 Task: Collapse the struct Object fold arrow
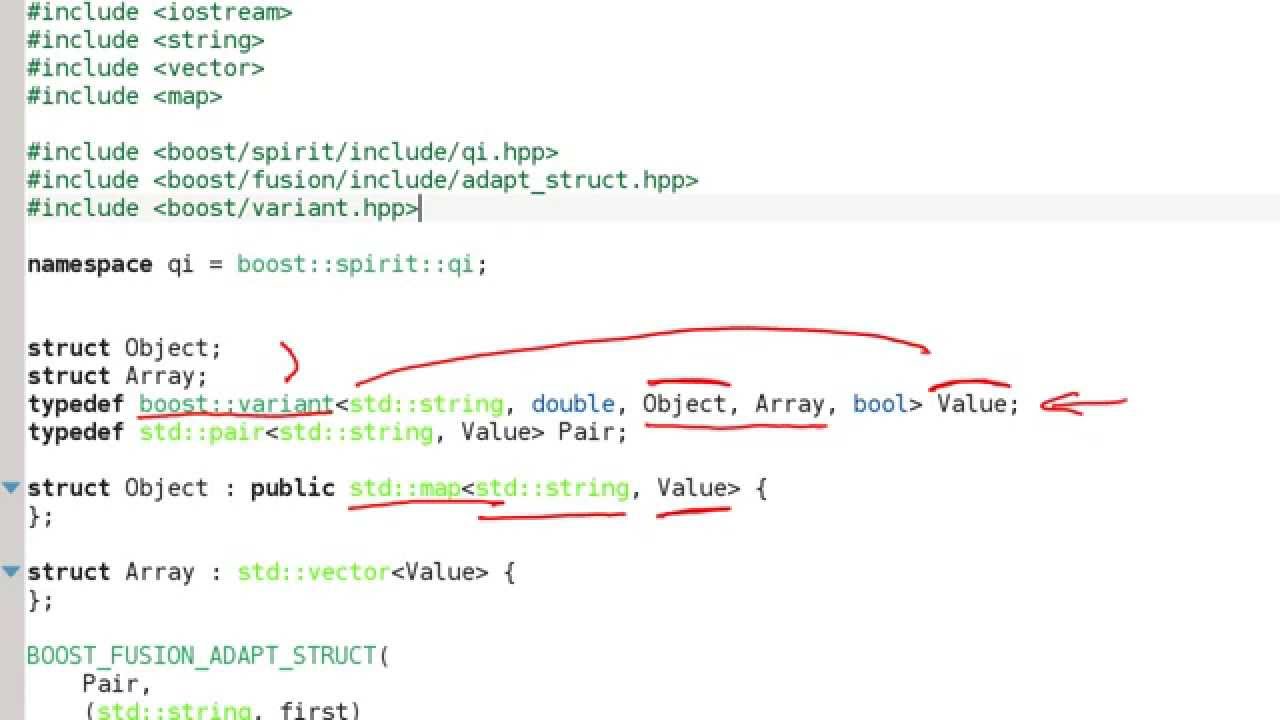click(x=11, y=488)
